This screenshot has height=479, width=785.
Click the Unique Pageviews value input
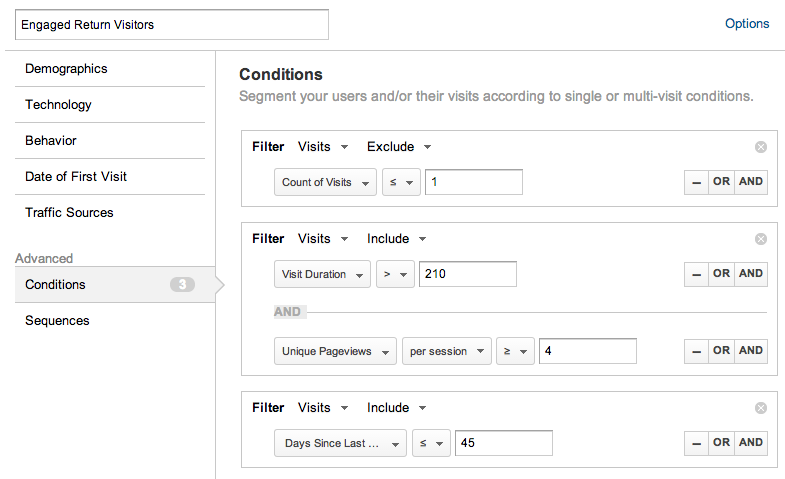(x=587, y=351)
